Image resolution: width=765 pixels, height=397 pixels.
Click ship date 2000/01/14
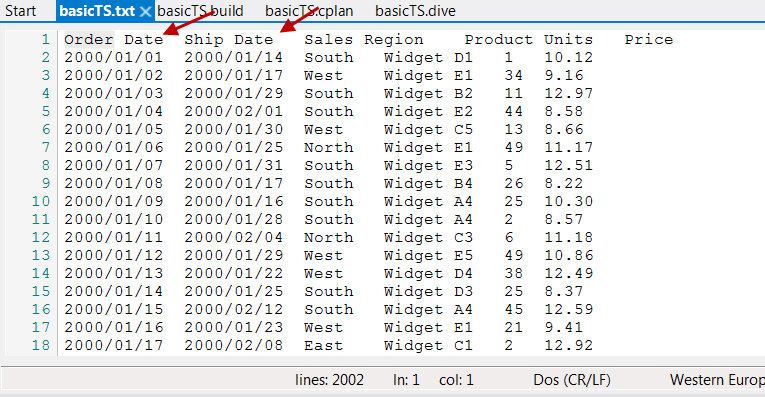[x=234, y=58]
